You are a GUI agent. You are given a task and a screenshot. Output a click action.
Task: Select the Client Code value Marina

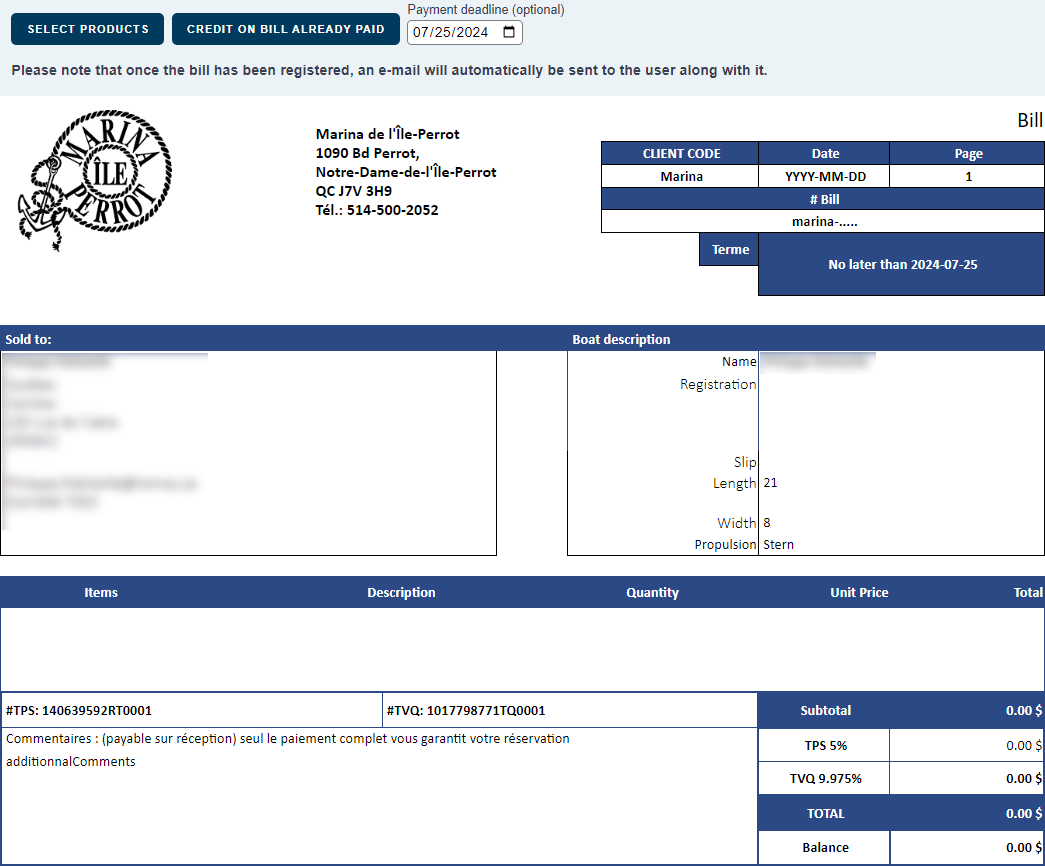[681, 177]
